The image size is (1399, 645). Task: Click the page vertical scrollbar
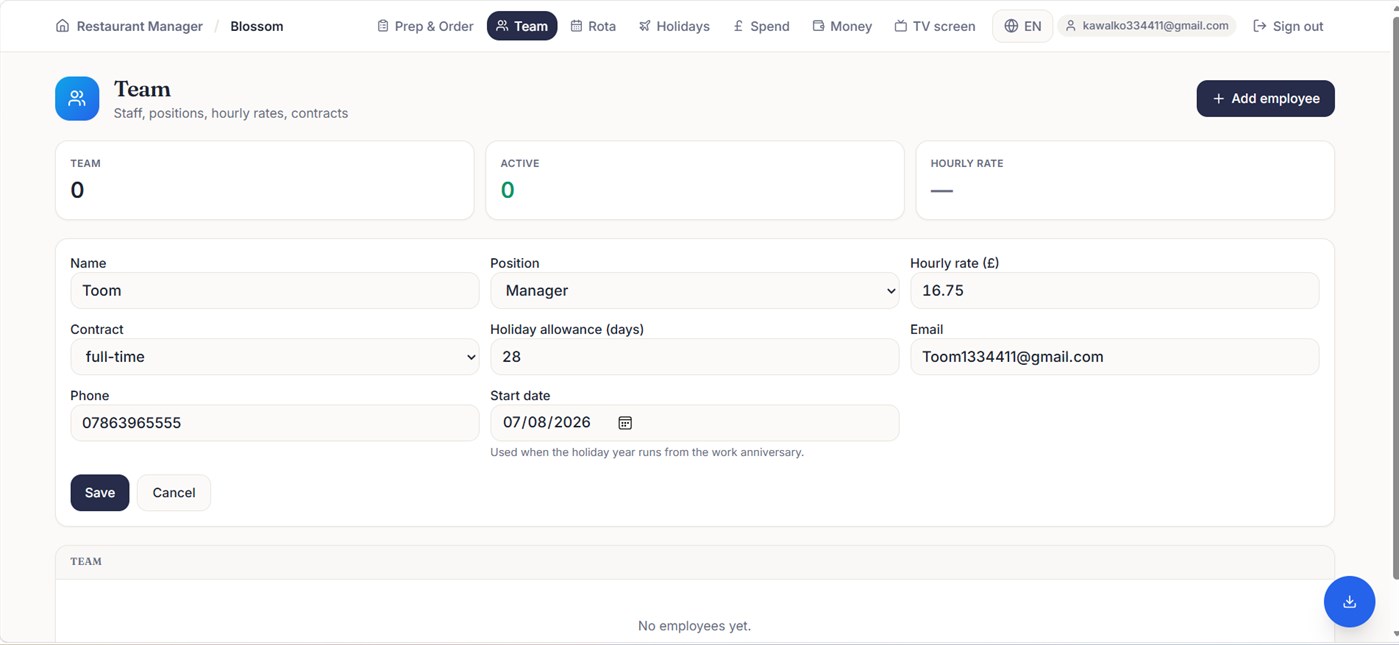[x=1395, y=300]
